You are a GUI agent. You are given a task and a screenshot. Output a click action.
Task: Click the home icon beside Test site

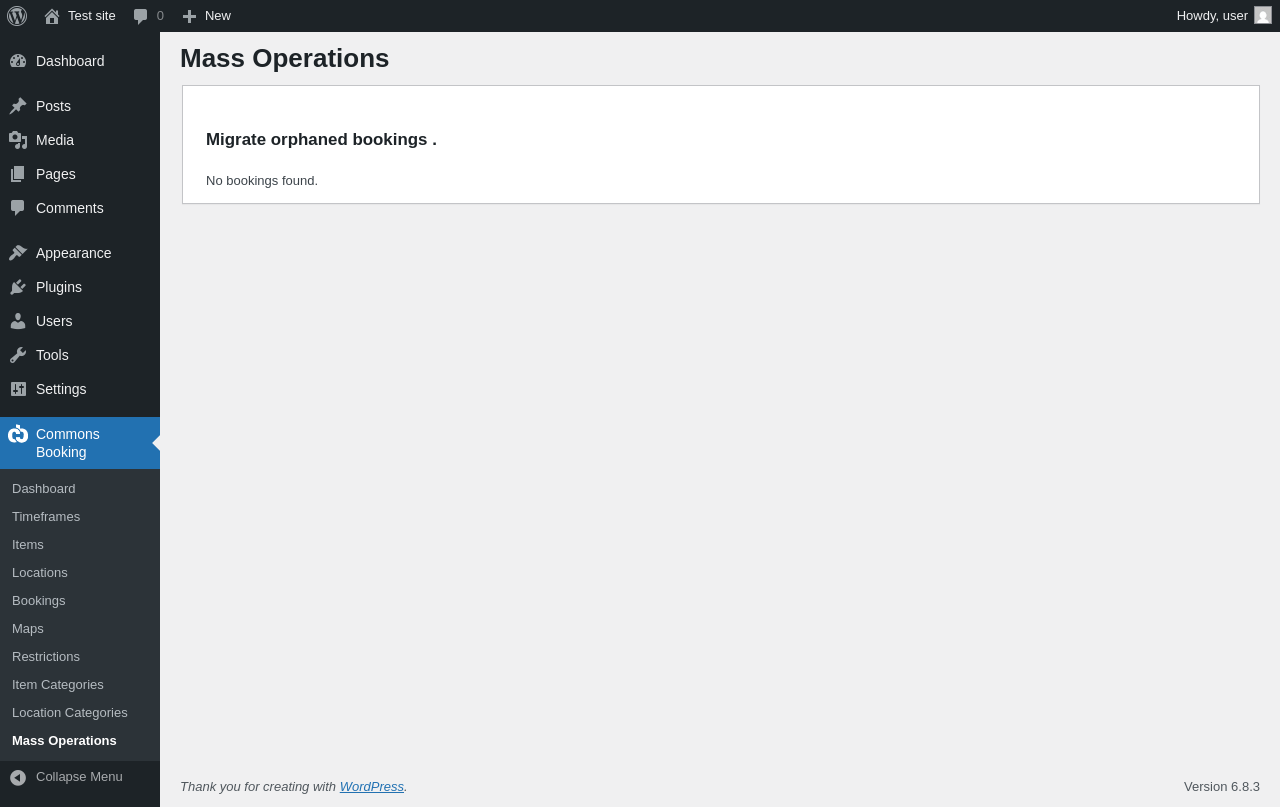(x=52, y=16)
